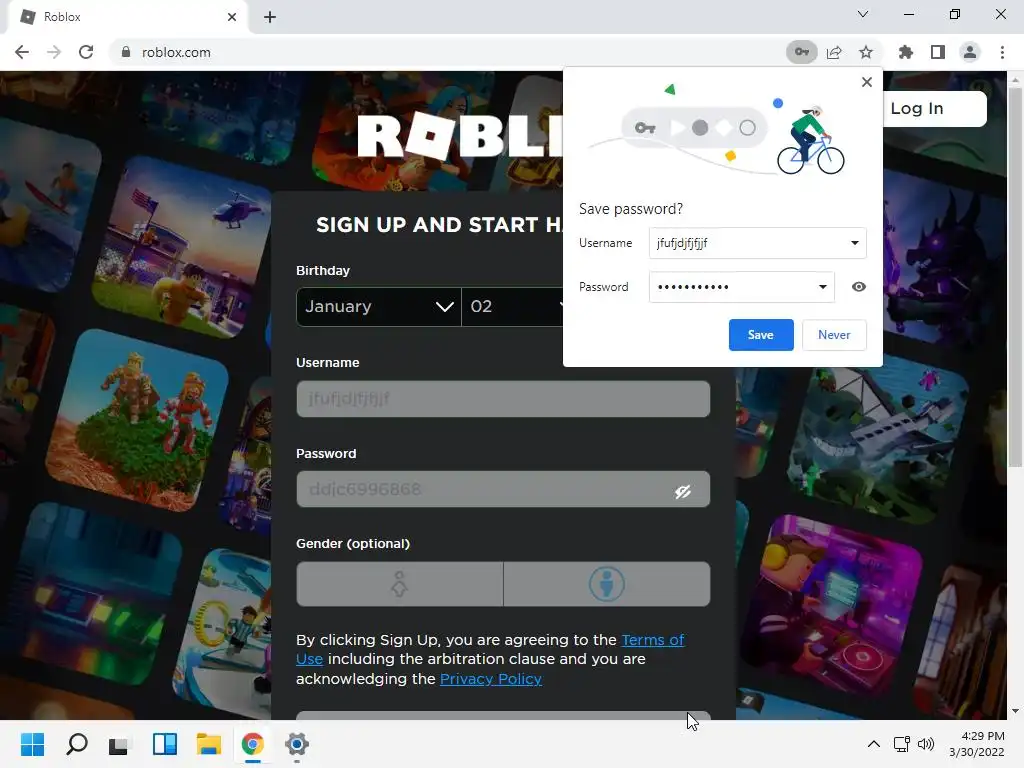The height and width of the screenshot is (768, 1024).
Task: Show saved password with eye icon
Action: pyautogui.click(x=859, y=287)
